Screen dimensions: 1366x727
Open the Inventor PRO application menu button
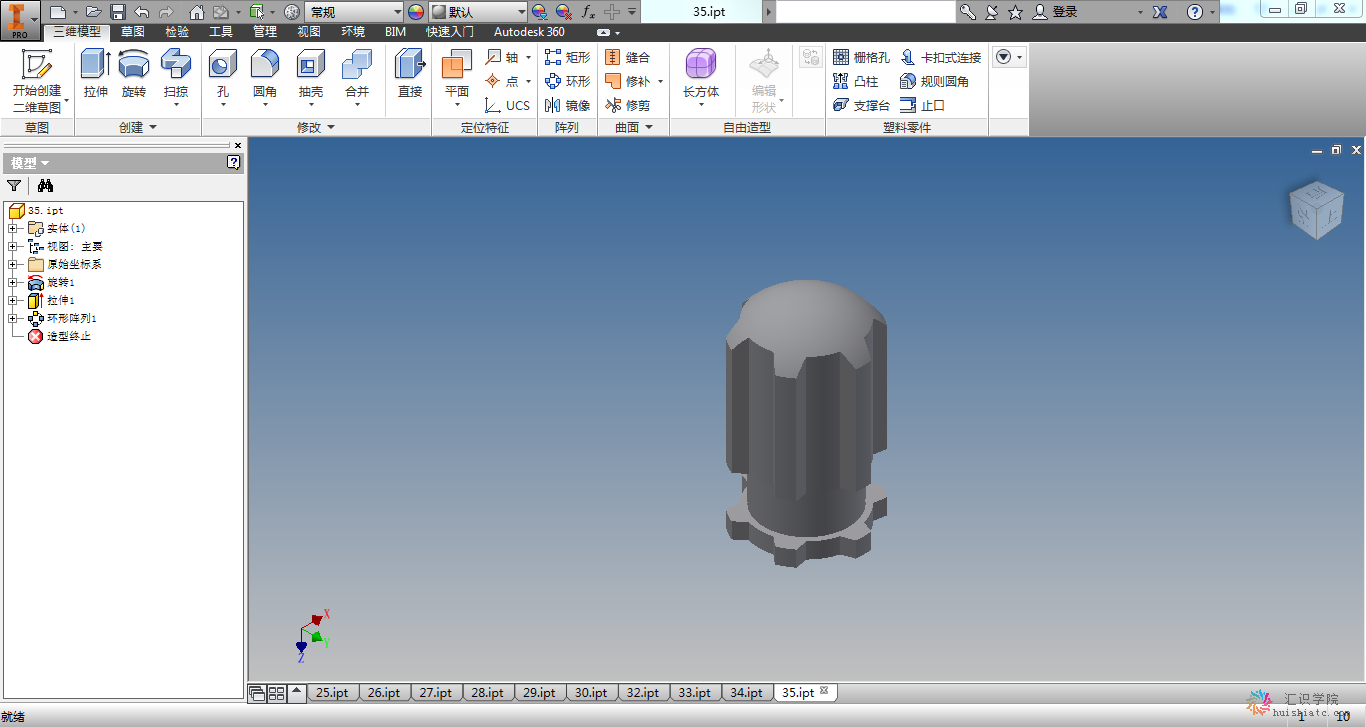pyautogui.click(x=19, y=19)
